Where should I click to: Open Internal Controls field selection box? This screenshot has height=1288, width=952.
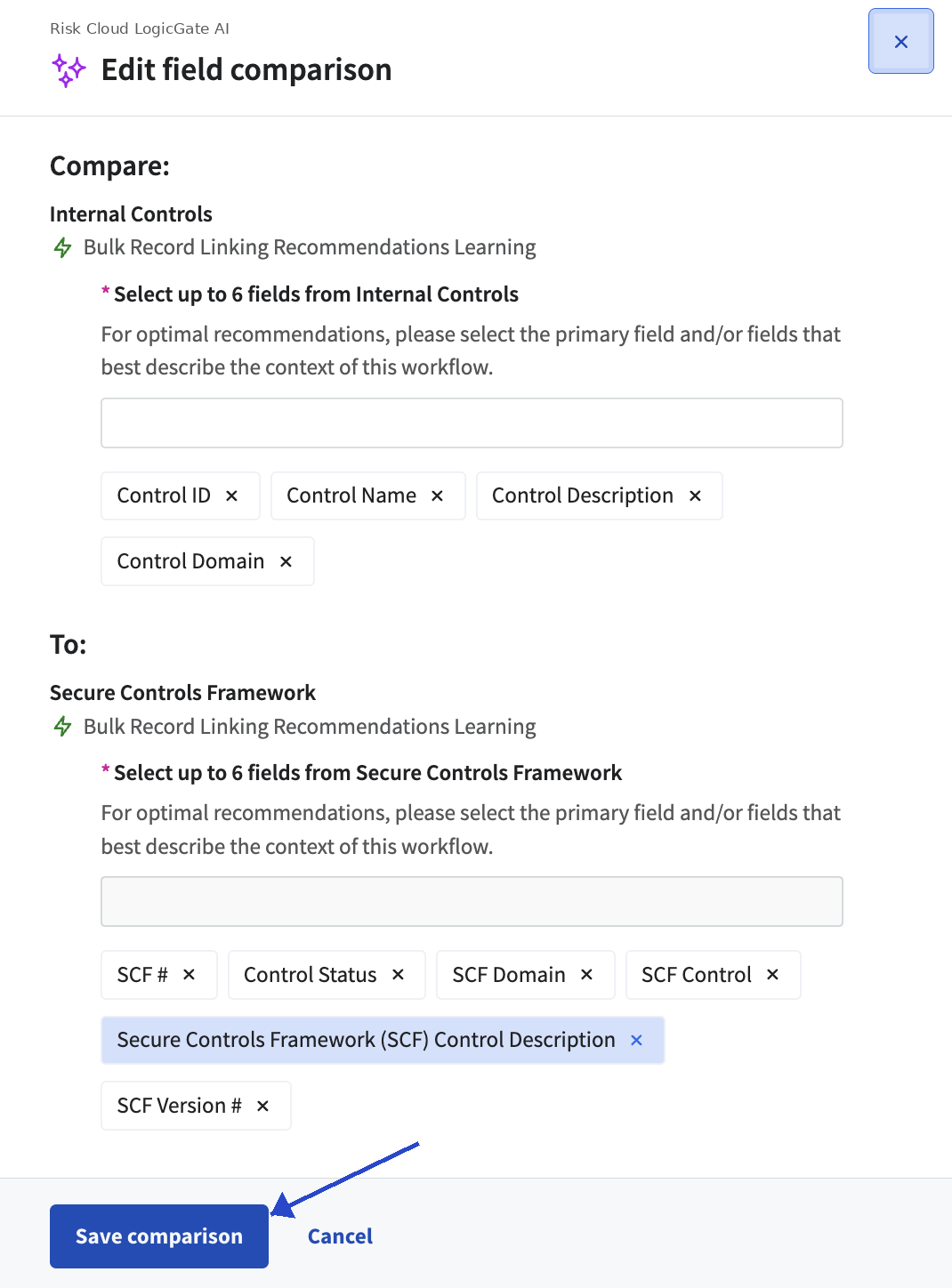tap(472, 423)
